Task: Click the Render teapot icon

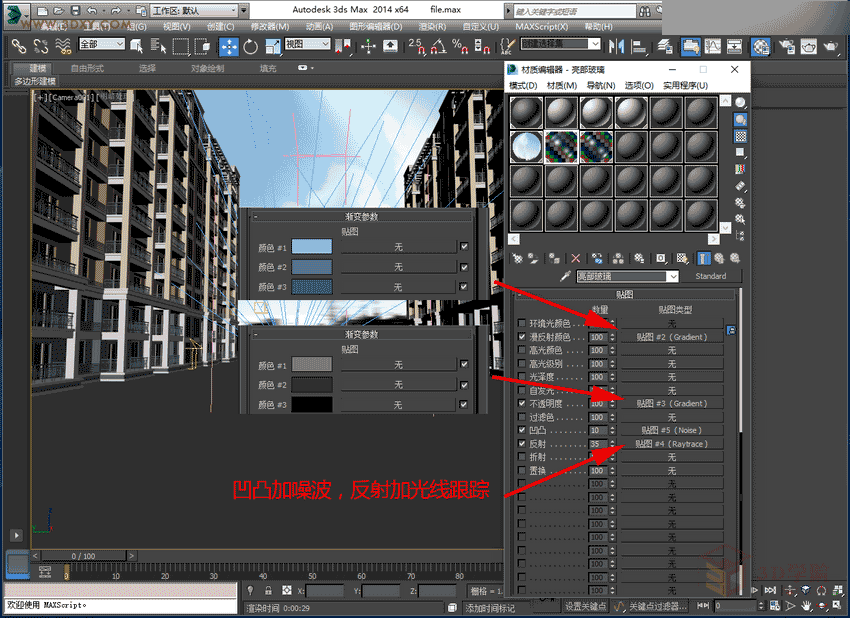Action: (x=830, y=47)
